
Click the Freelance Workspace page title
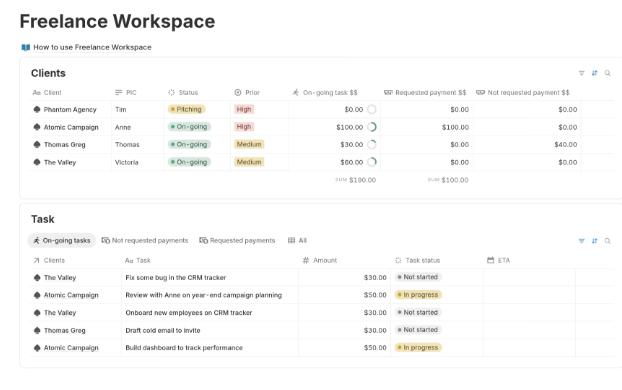pyautogui.click(x=117, y=21)
